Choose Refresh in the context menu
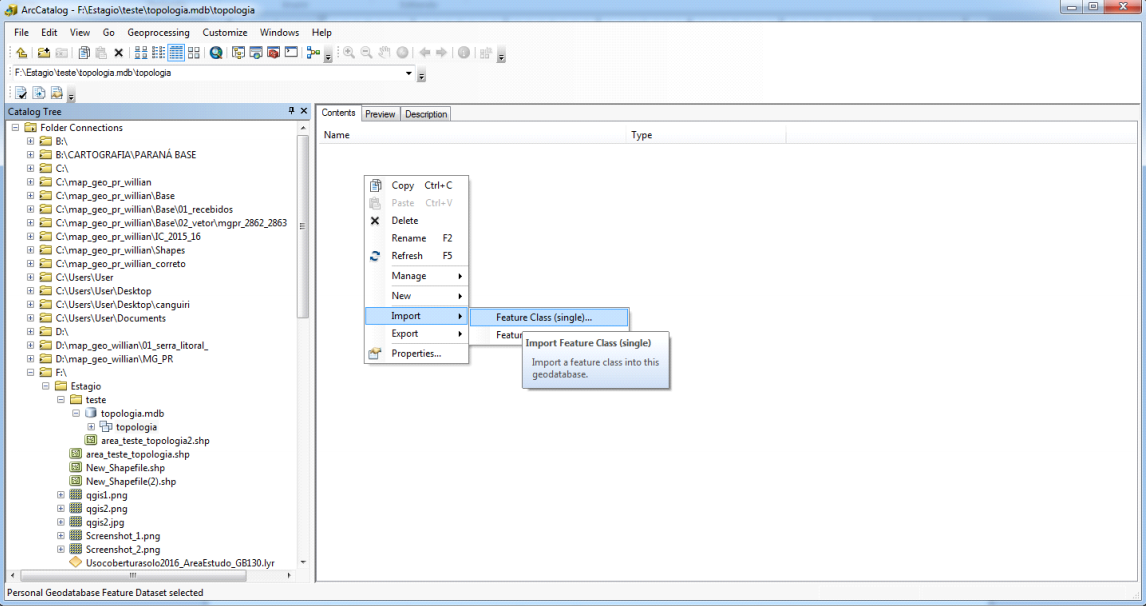The width and height of the screenshot is (1146, 606). (417, 256)
